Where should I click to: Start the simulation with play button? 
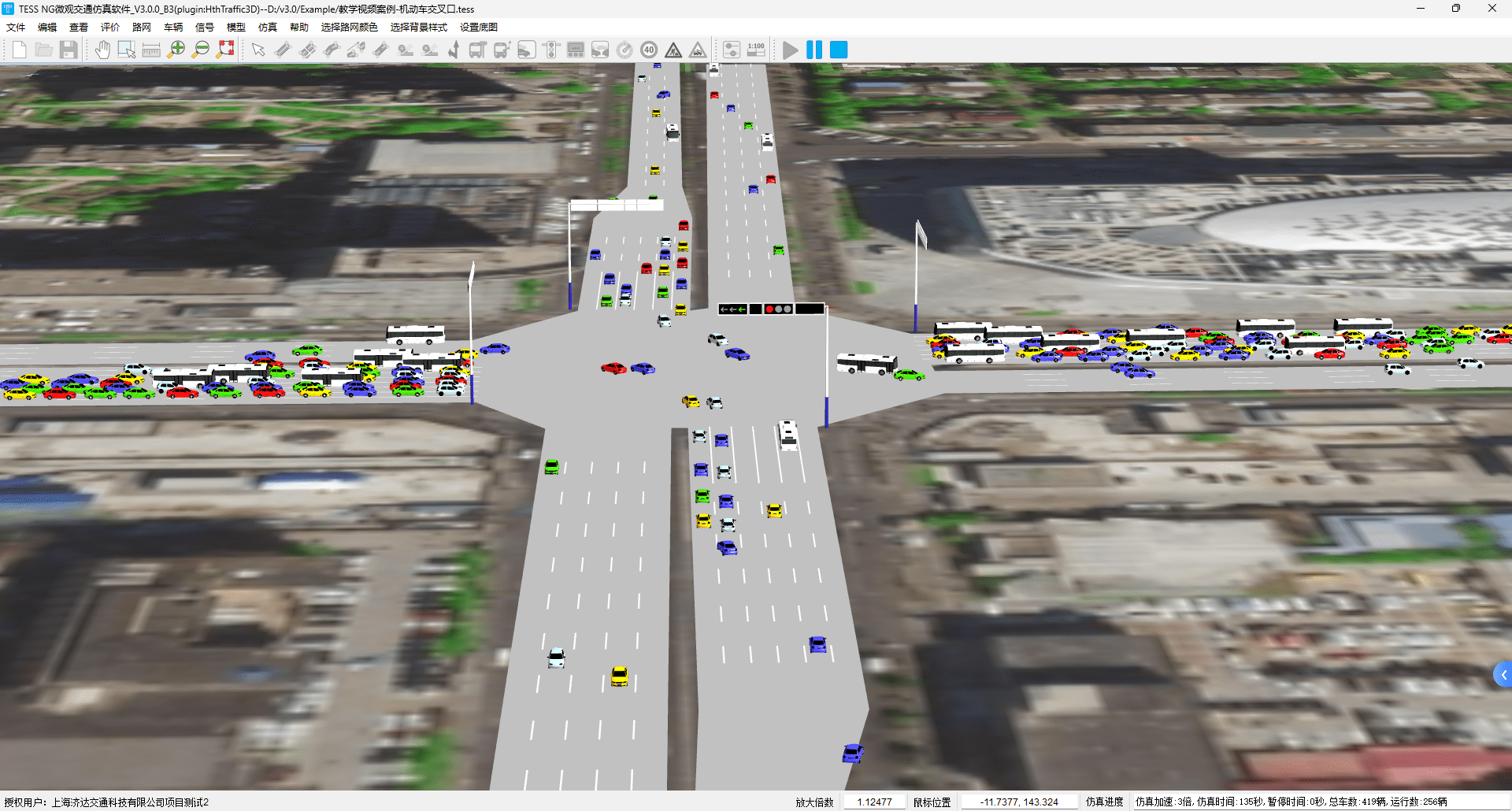[x=791, y=50]
